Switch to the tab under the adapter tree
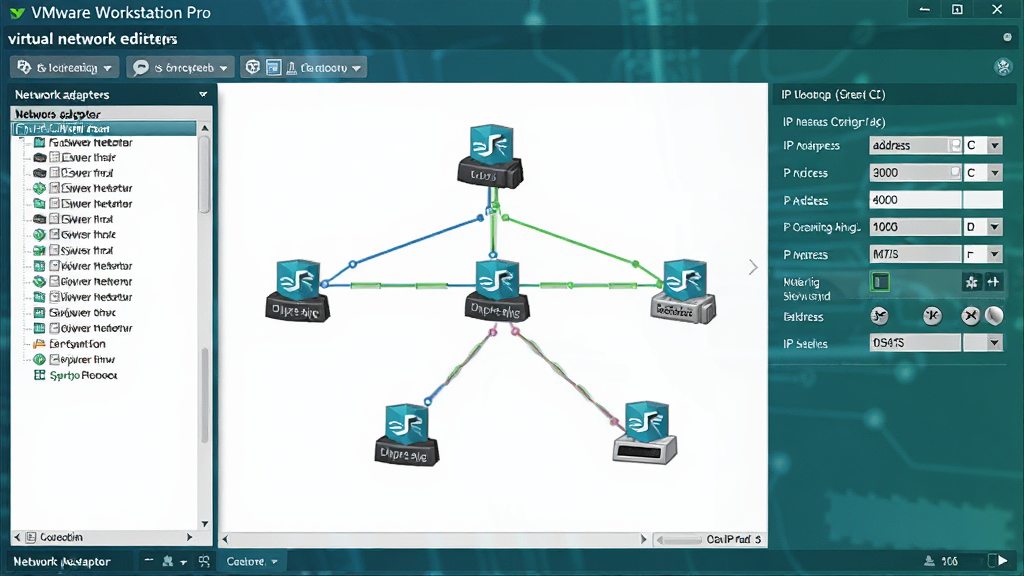This screenshot has width=1024, height=576. [x=55, y=537]
